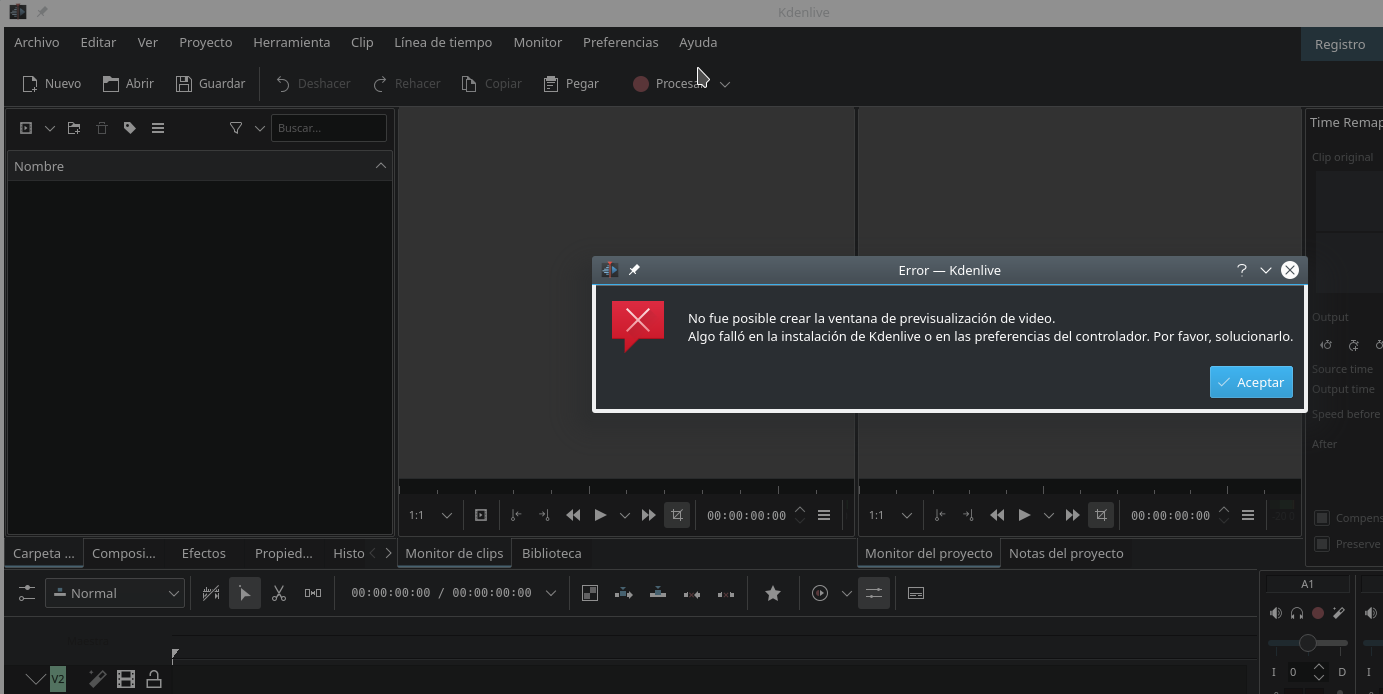The image size is (1383, 694).
Task: Click fast forward in the project monitor
Action: coord(1072,515)
